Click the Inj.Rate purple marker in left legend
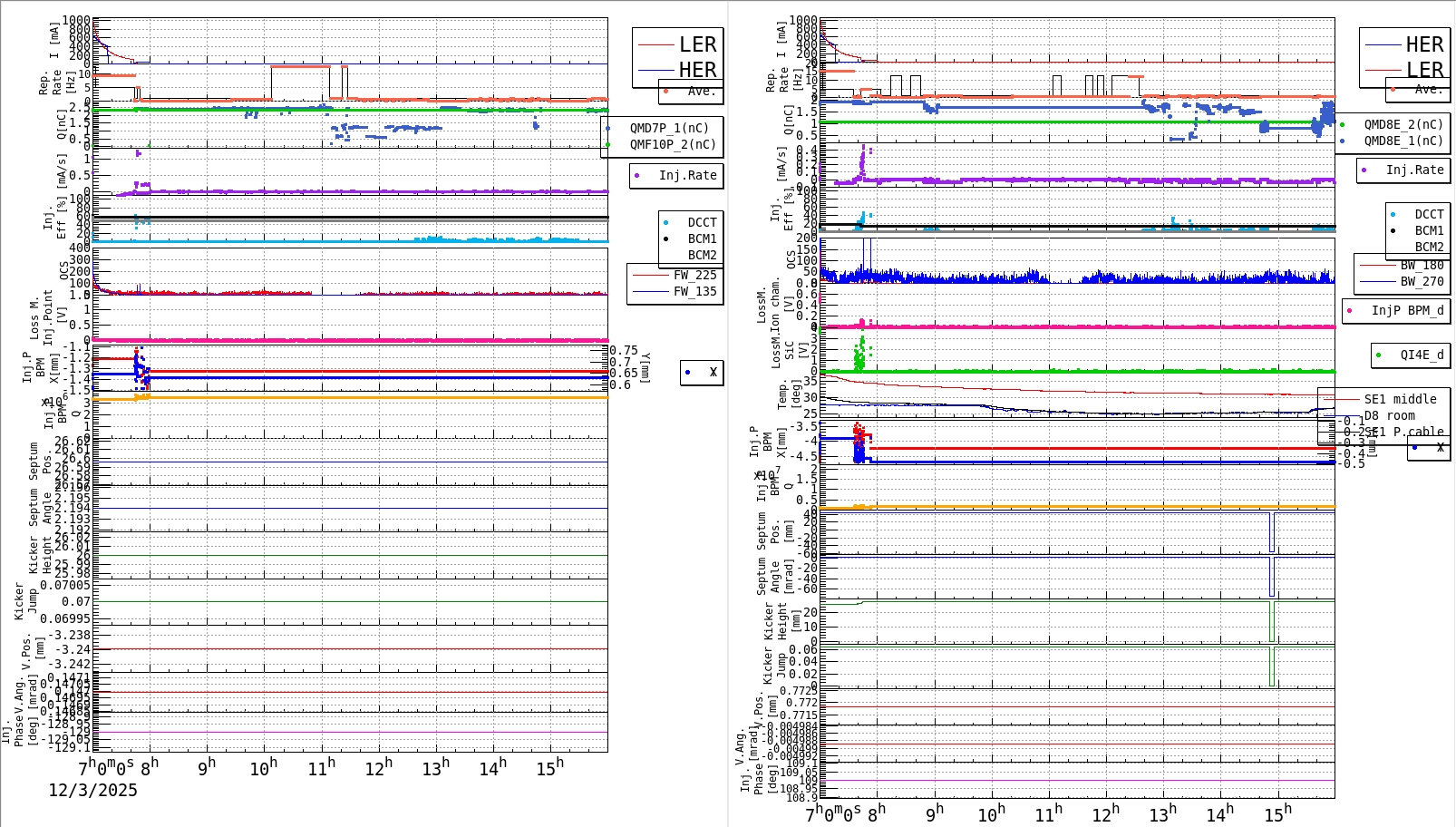Screen dimensions: 1456x827 (637, 175)
